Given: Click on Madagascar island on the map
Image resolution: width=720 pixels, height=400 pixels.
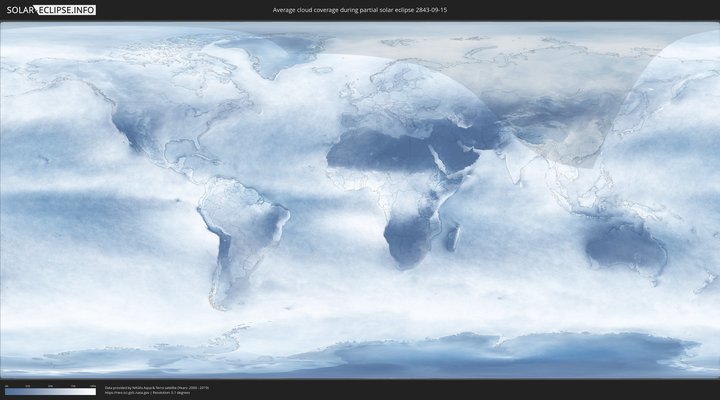Looking at the screenshot, I should point(453,238).
